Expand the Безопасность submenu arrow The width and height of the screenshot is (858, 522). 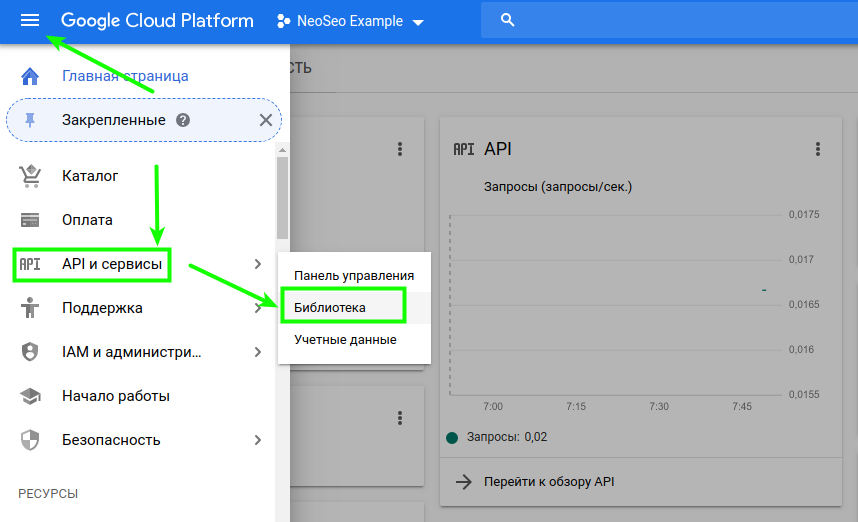258,440
